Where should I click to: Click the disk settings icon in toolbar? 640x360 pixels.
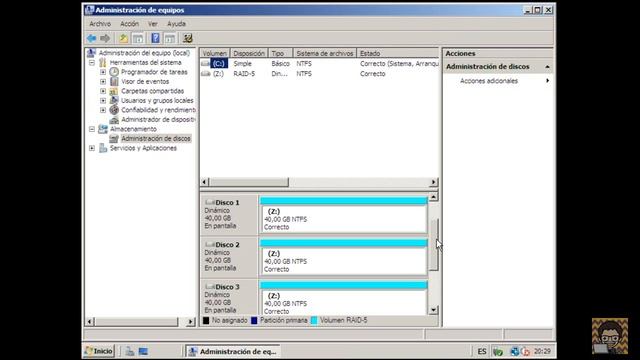pos(187,38)
